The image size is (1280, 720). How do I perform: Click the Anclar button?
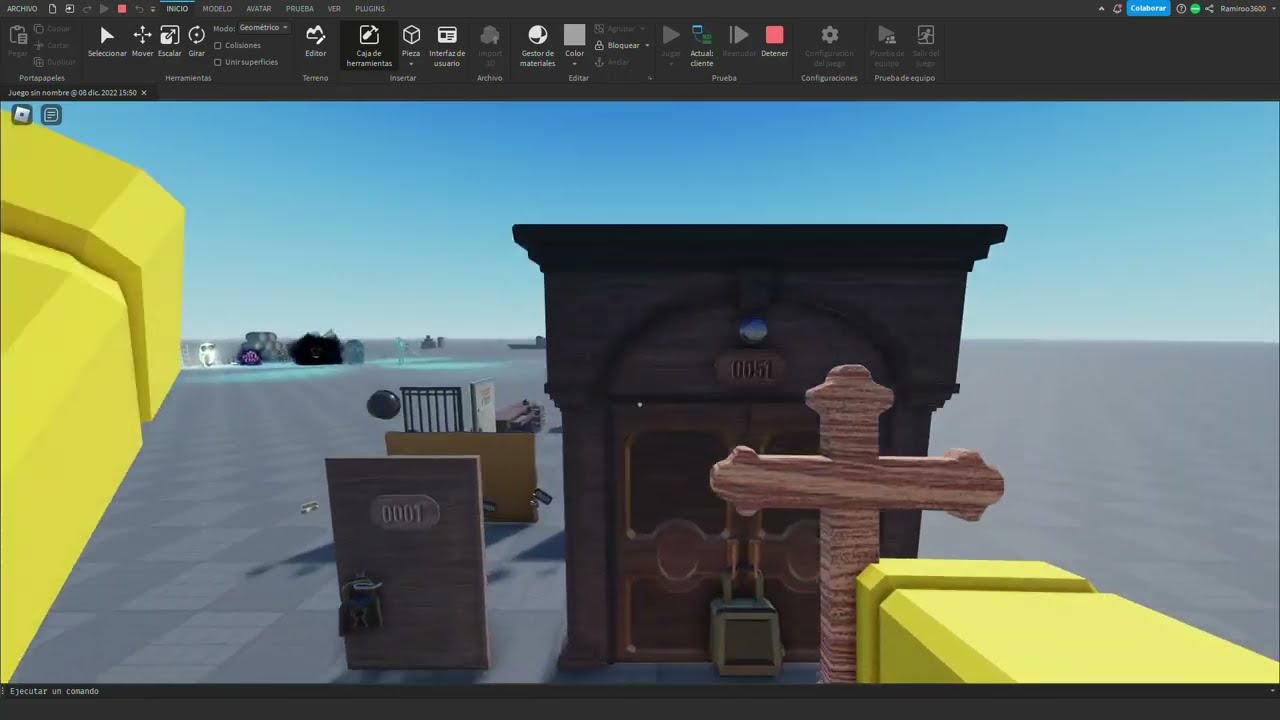point(613,62)
